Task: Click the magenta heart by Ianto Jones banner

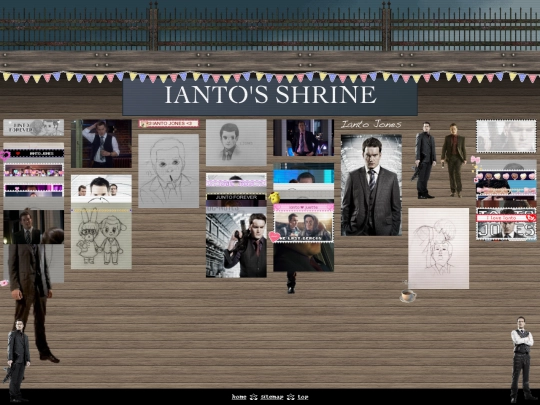Action: click(4, 156)
